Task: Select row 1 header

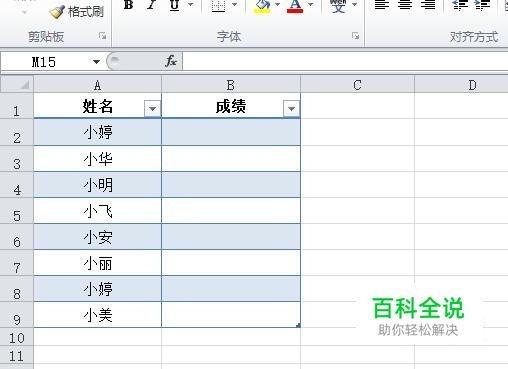Action: click(x=17, y=106)
